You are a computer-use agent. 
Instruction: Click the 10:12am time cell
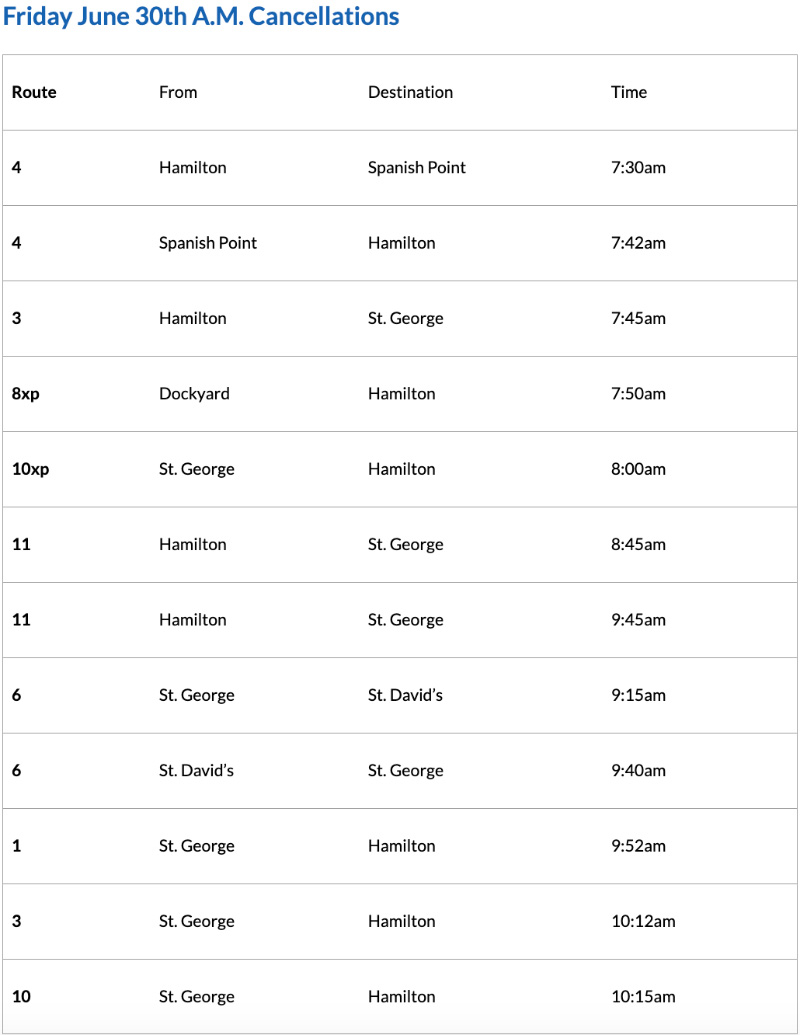[x=643, y=921]
